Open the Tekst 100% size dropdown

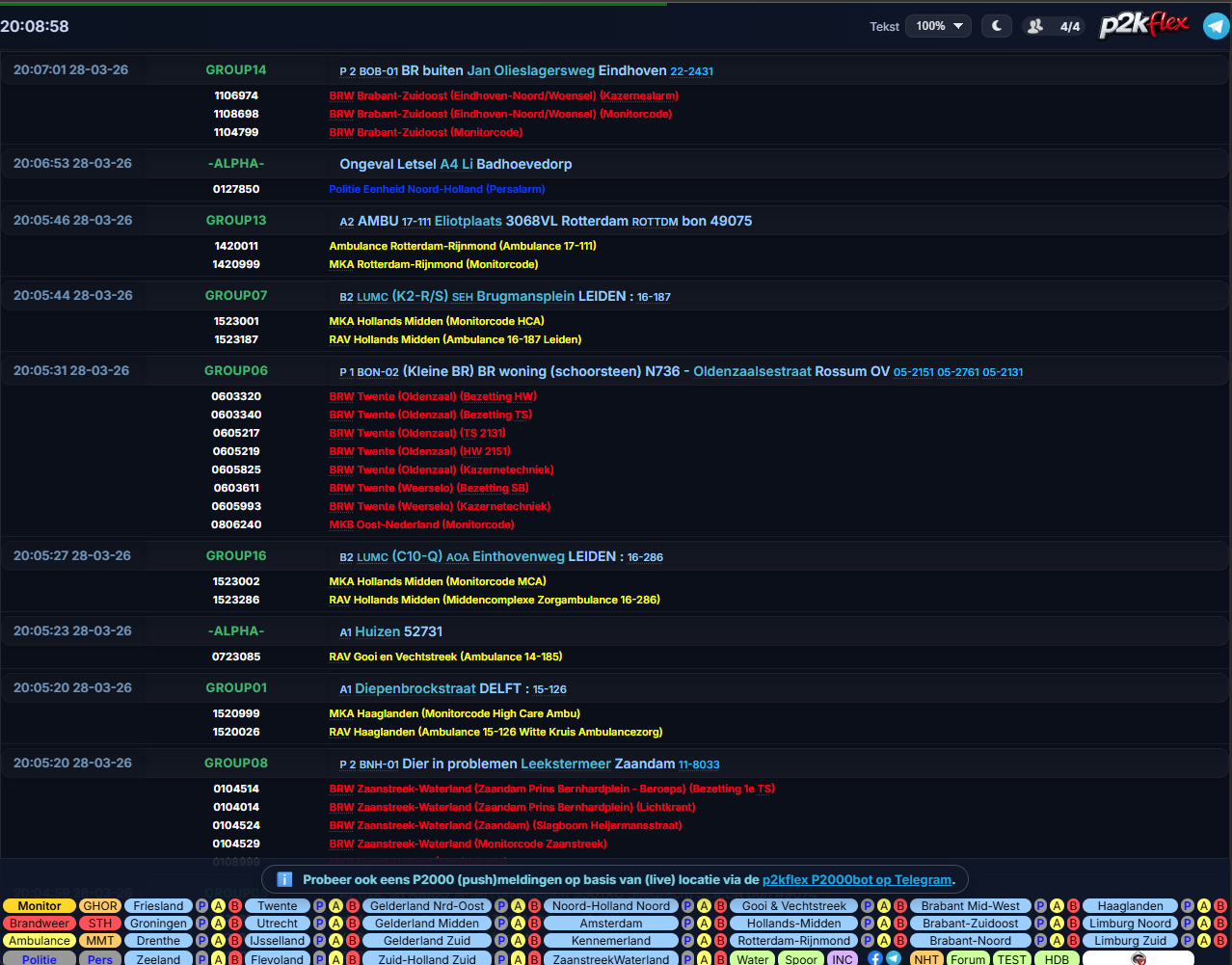[938, 26]
